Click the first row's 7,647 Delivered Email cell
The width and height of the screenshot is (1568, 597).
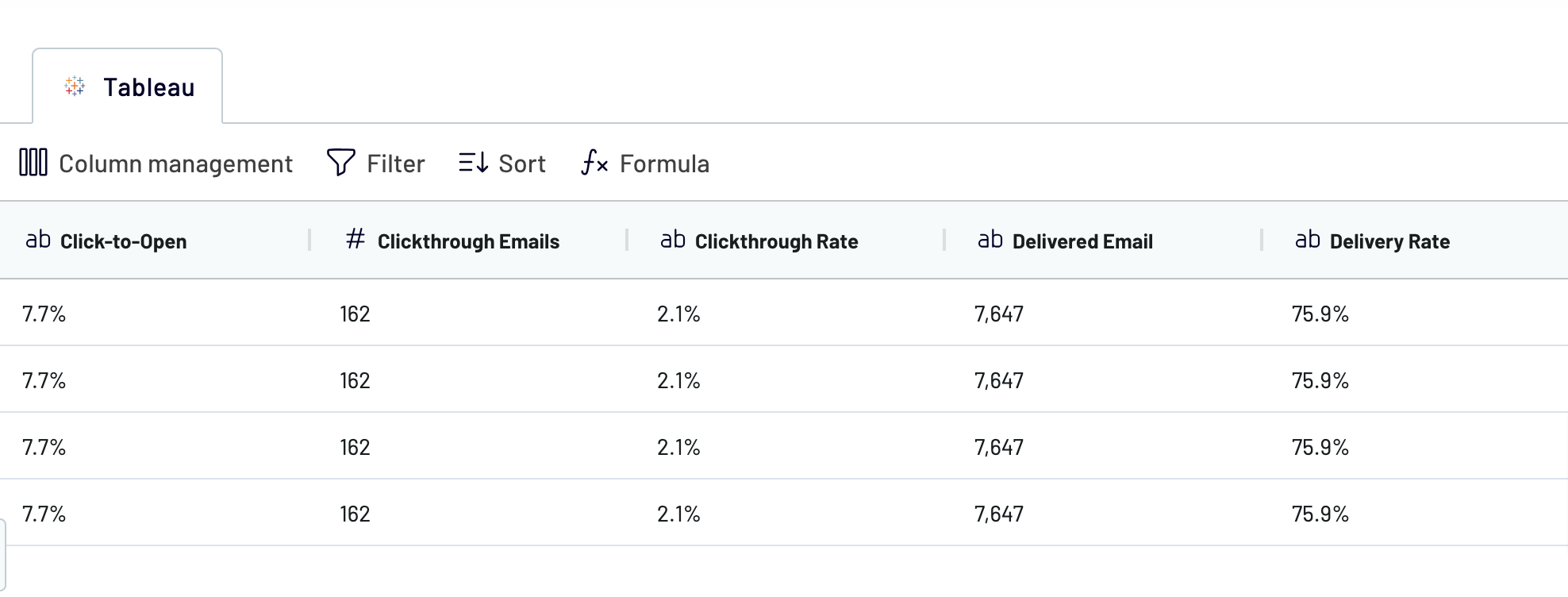click(999, 314)
